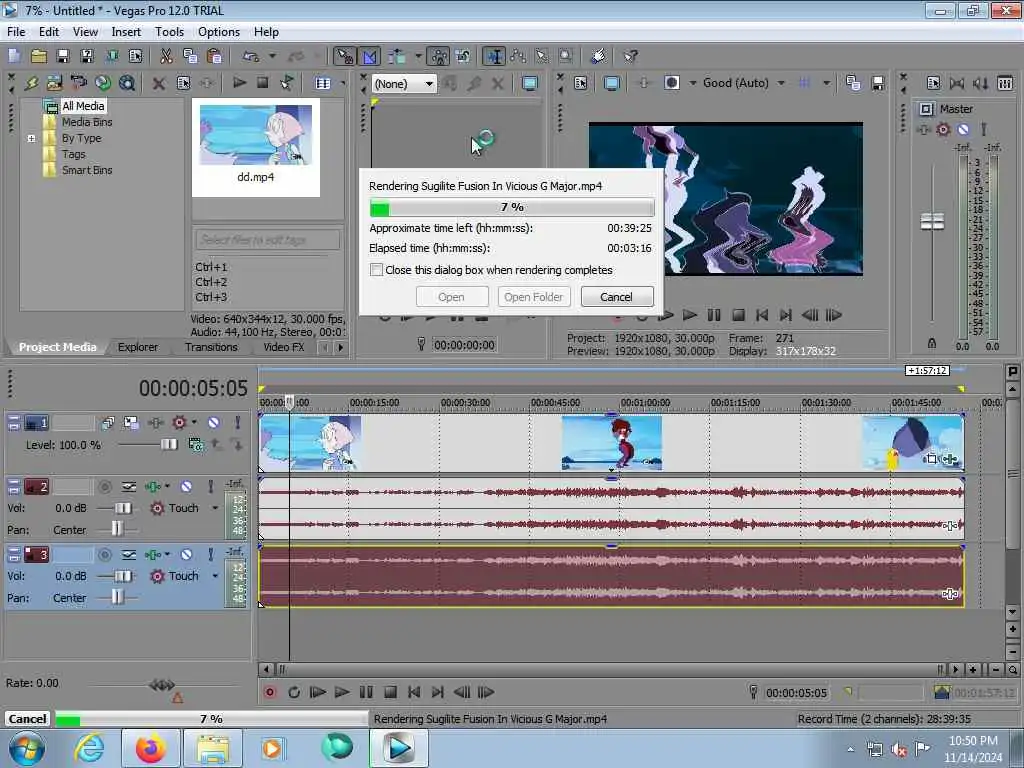
Task: Click the media search magnifier icon
Action: [x=127, y=83]
